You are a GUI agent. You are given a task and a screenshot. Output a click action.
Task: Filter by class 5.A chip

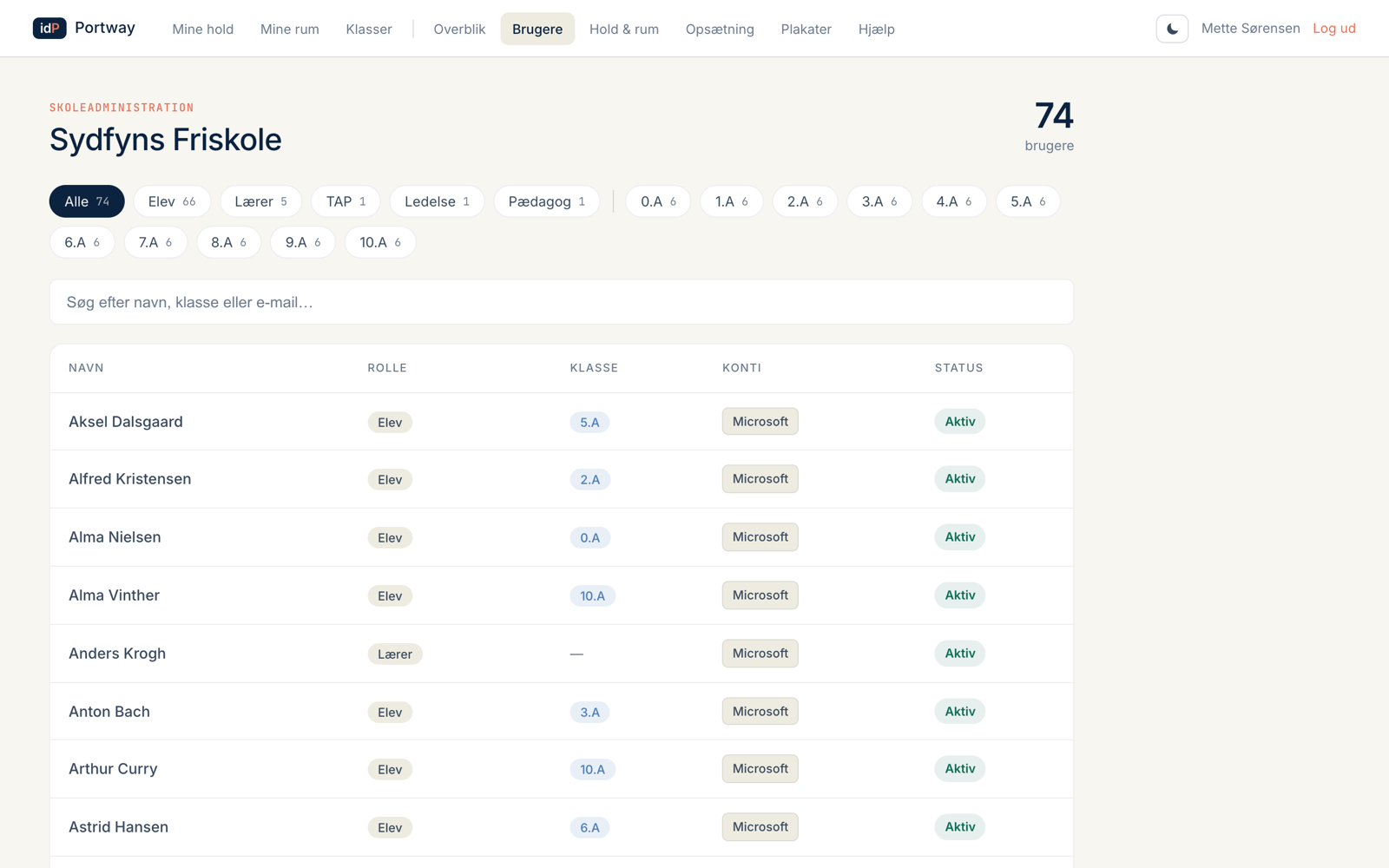[1028, 201]
